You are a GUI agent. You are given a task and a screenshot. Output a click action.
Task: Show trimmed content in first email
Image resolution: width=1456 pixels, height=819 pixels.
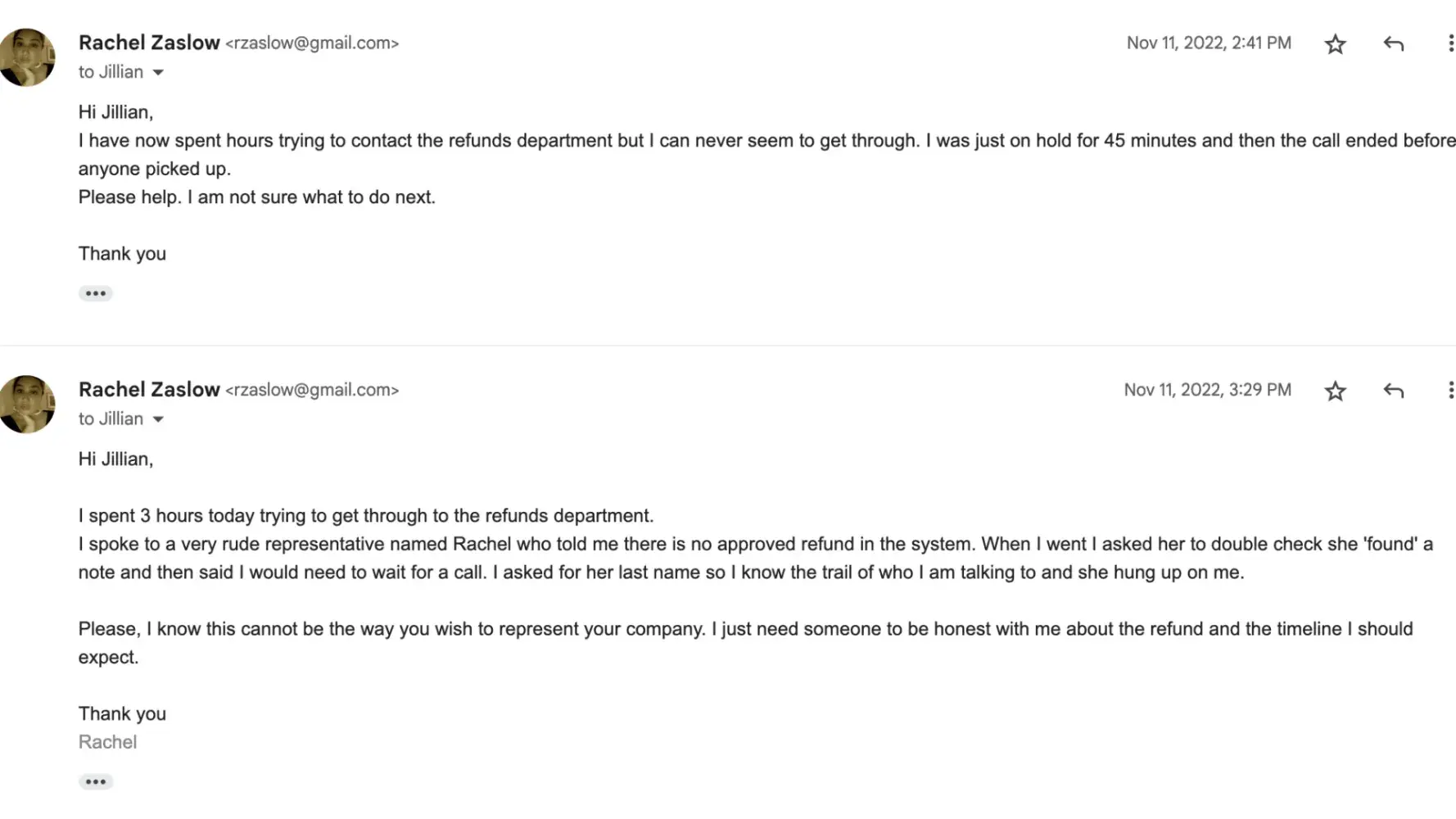click(x=95, y=293)
